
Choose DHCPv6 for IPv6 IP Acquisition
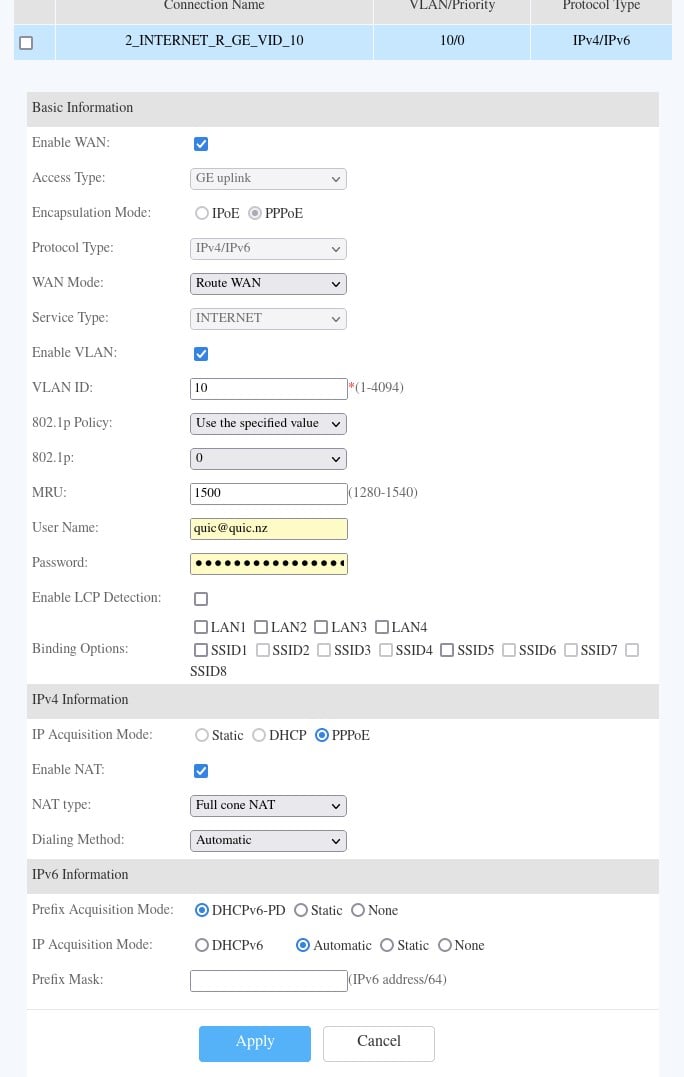202,946
